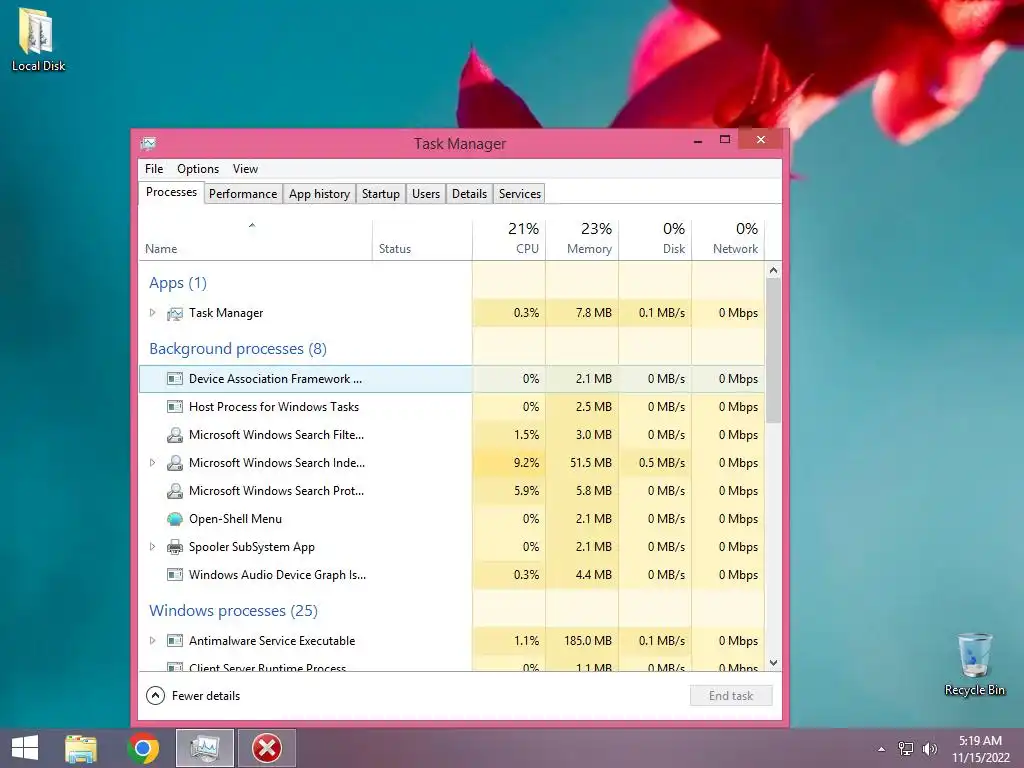The width and height of the screenshot is (1024, 768).
Task: Open the File menu
Action: pyautogui.click(x=154, y=168)
